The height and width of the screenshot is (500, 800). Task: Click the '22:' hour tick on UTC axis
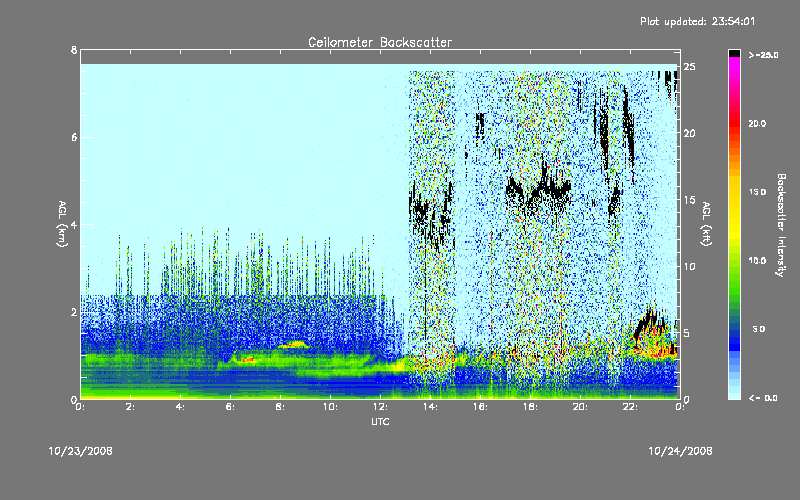[631, 407]
